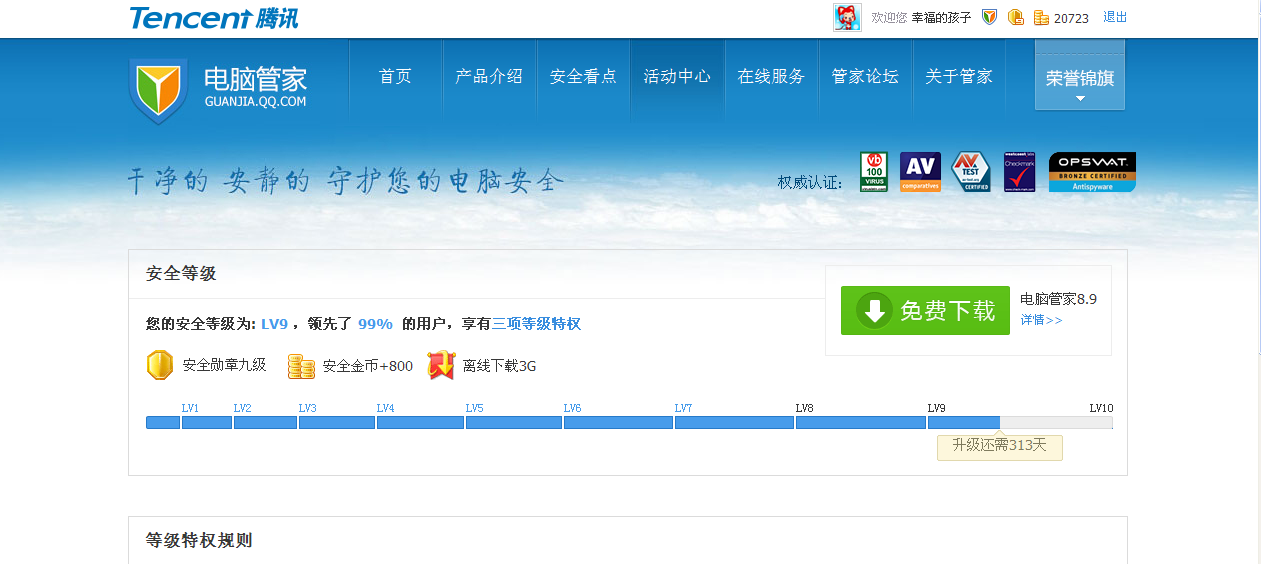1261x564 pixels.
Task: Click the 安全金币+800 coins icon
Action: point(301,366)
